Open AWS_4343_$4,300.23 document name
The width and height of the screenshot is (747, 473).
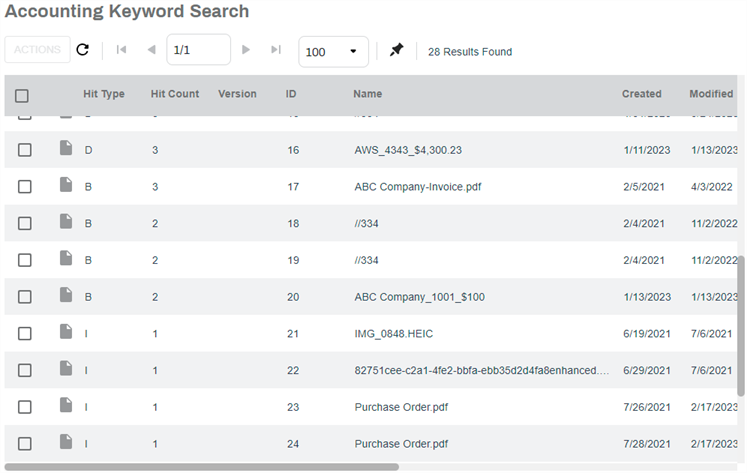point(408,150)
